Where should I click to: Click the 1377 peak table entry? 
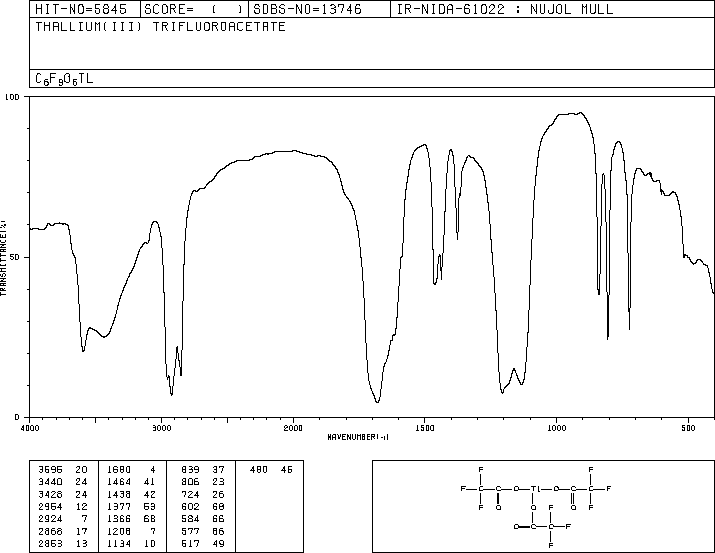point(119,506)
